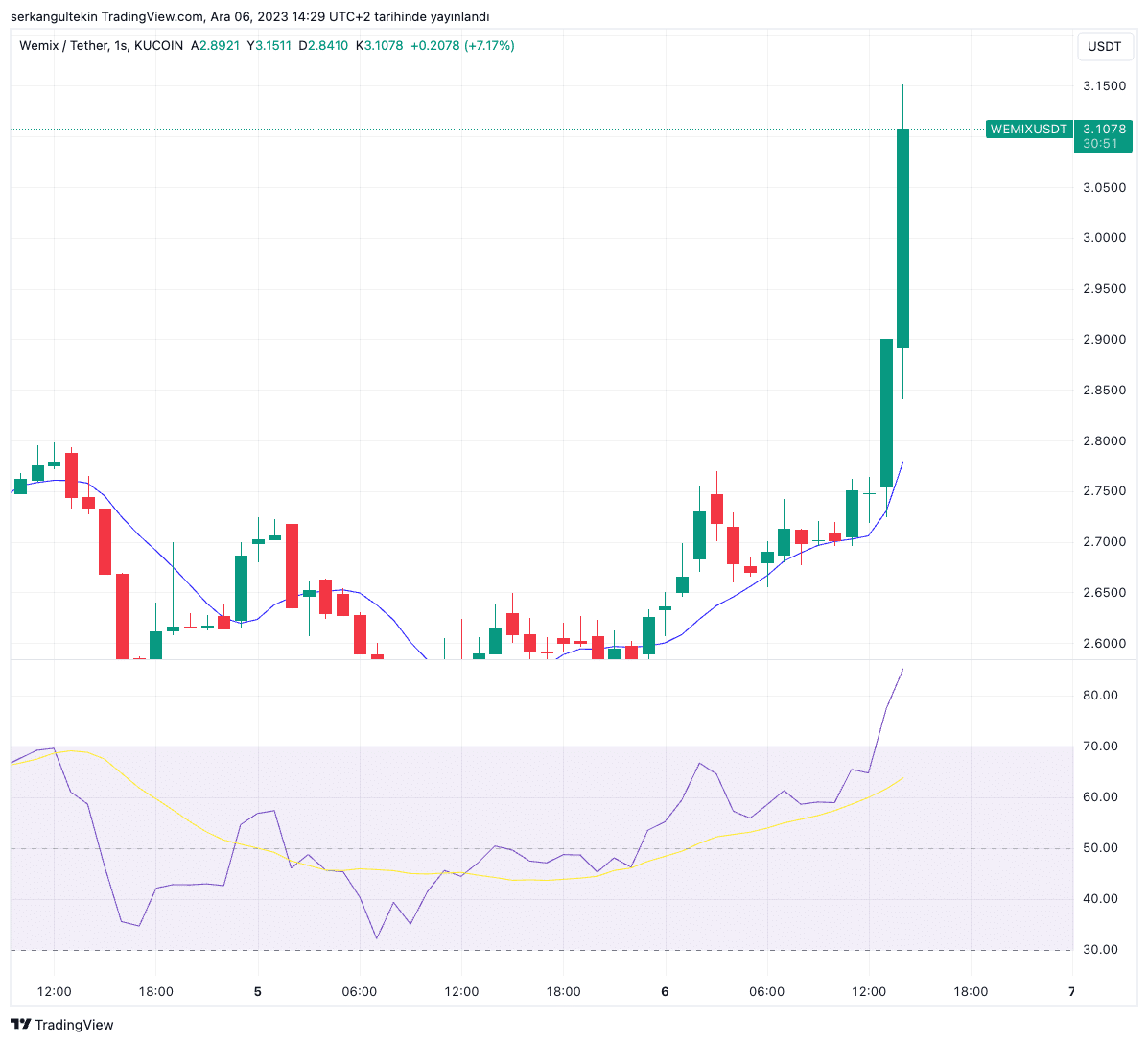1148x1043 pixels.
Task: Click the dotted current price line
Action: (480, 129)
